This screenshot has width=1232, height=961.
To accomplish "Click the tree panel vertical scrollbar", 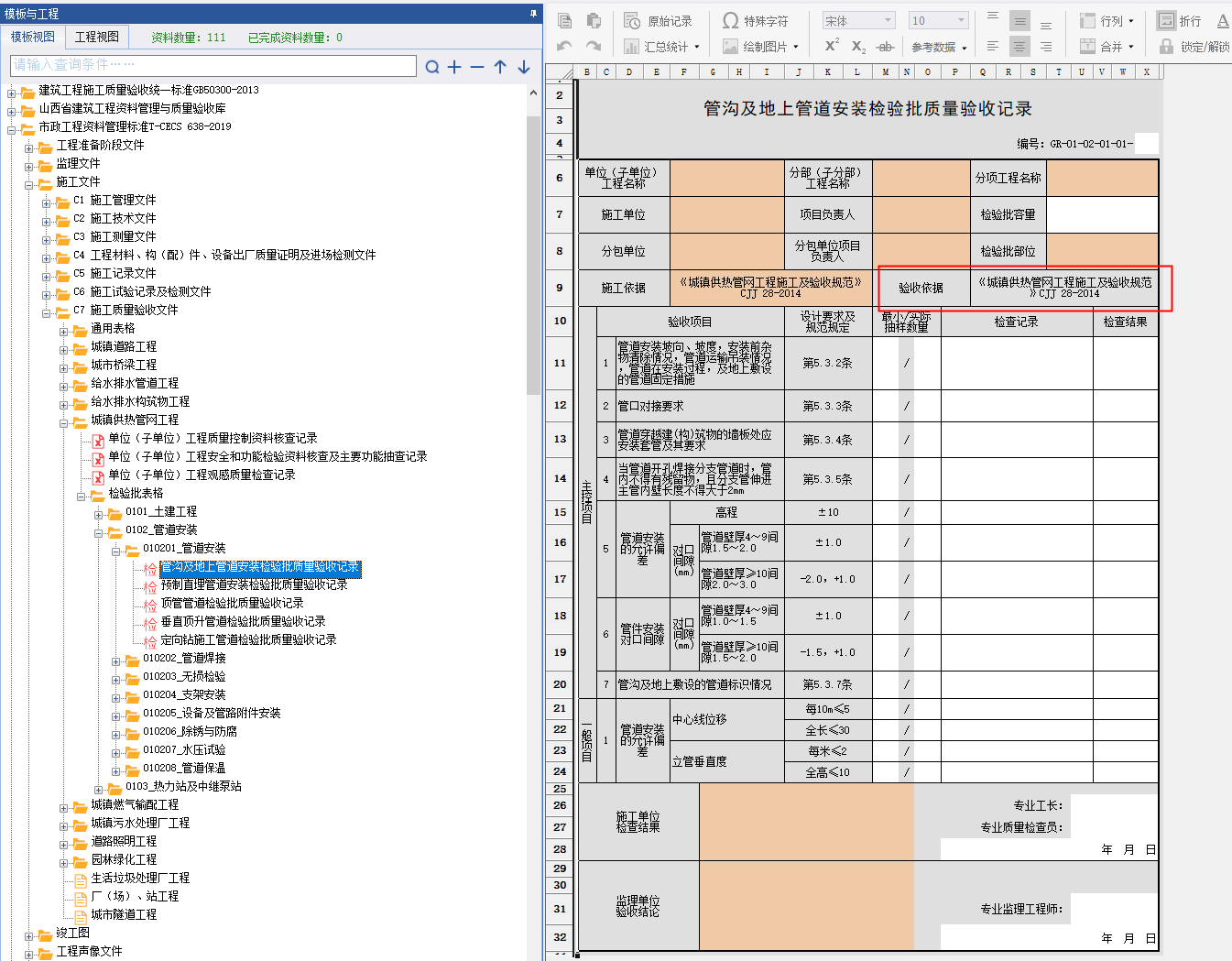I will point(534,257).
